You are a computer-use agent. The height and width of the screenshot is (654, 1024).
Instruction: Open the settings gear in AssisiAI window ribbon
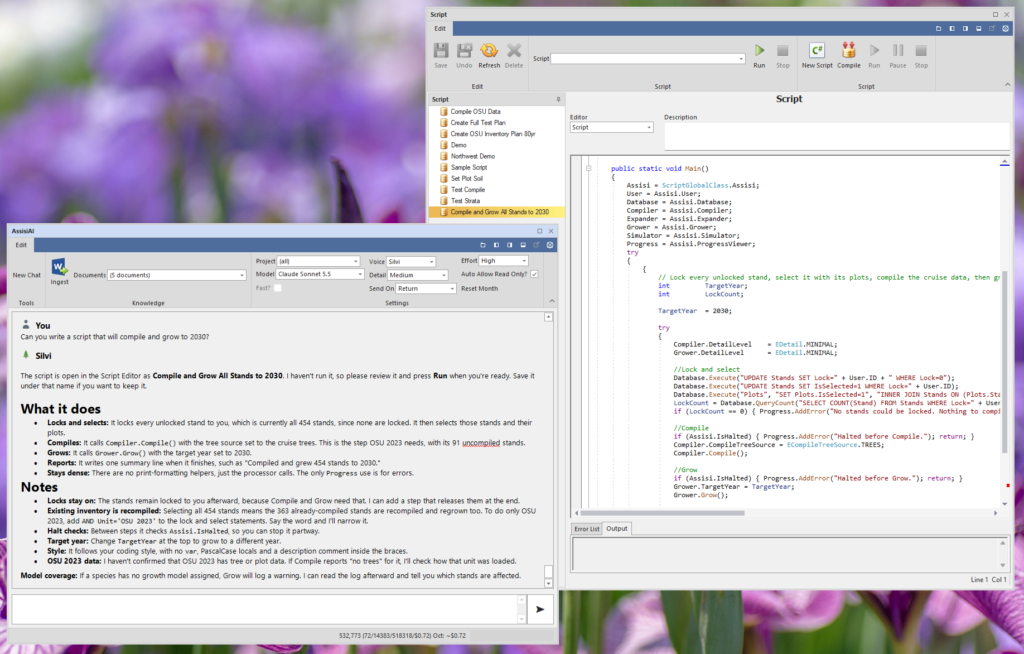coord(550,245)
